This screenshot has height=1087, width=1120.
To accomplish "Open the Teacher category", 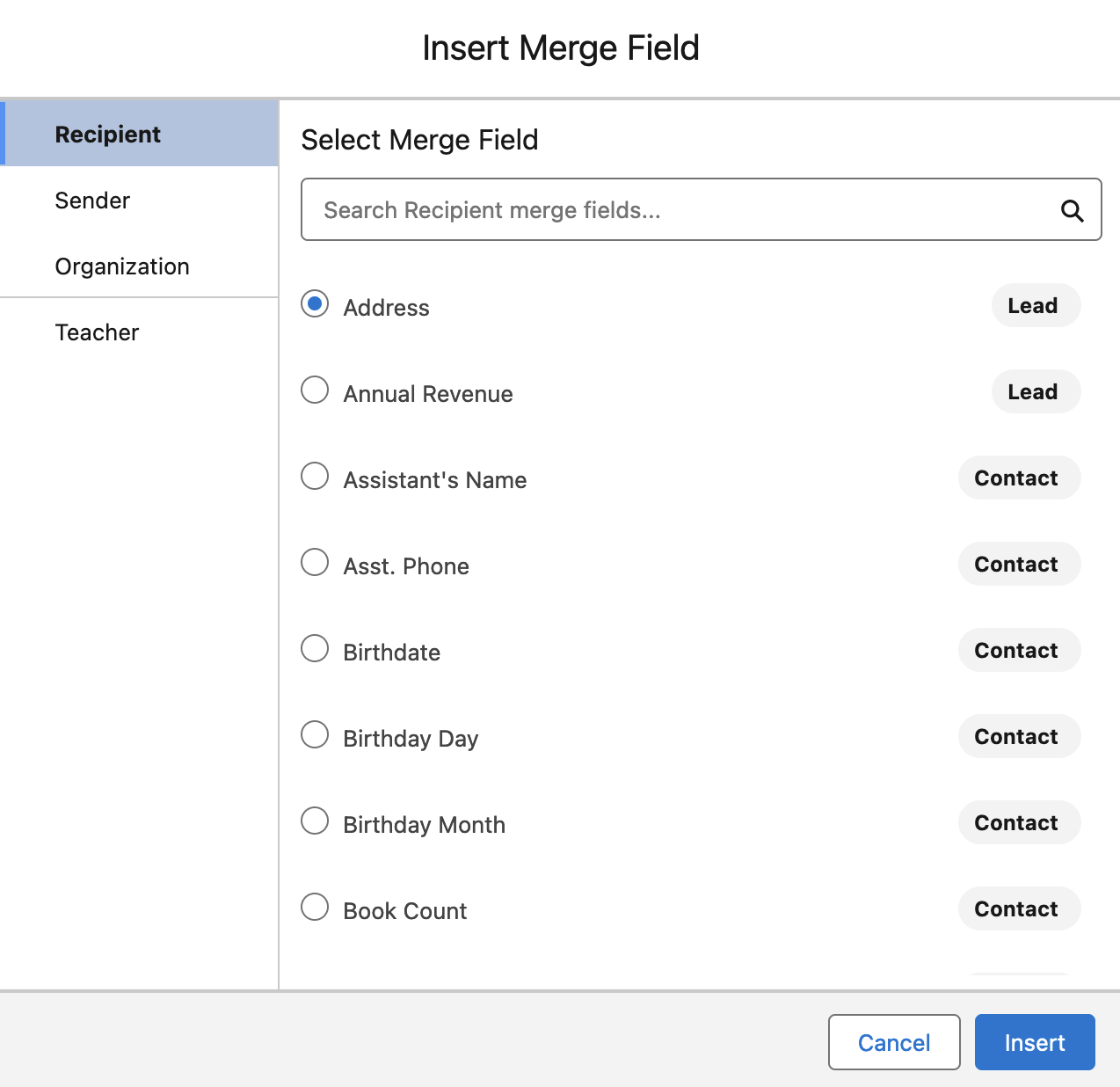I will pyautogui.click(x=139, y=332).
